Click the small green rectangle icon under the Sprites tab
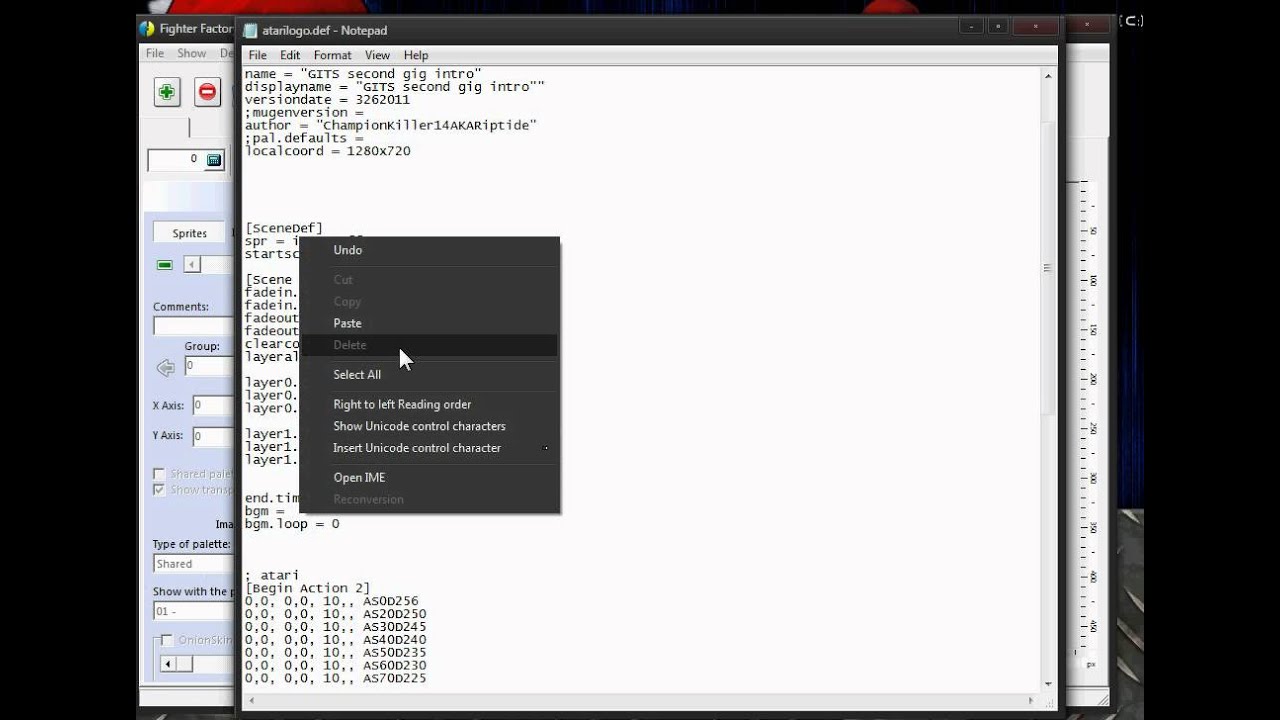 (x=164, y=265)
